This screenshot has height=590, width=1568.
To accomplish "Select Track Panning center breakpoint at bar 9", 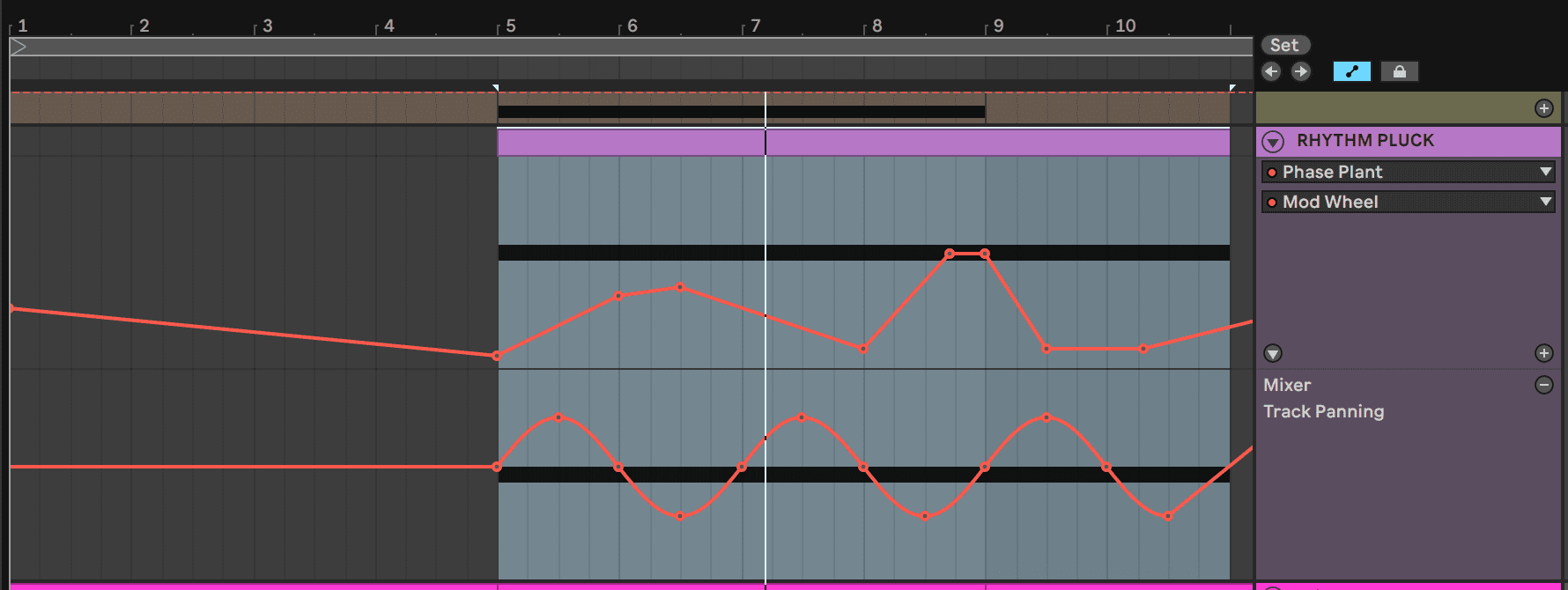I will [x=985, y=467].
